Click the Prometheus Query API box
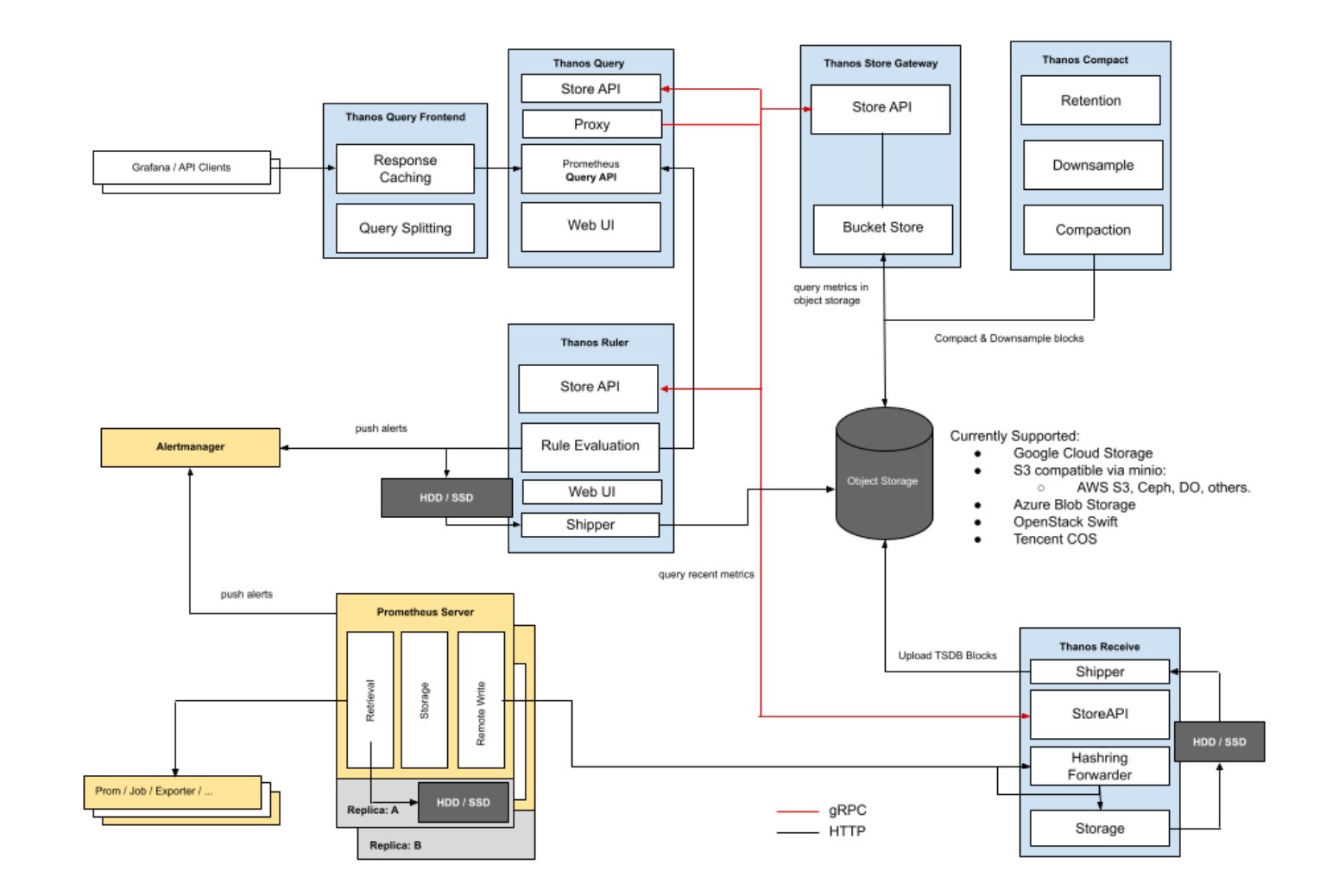The height and width of the screenshot is (896, 1320). 591,169
